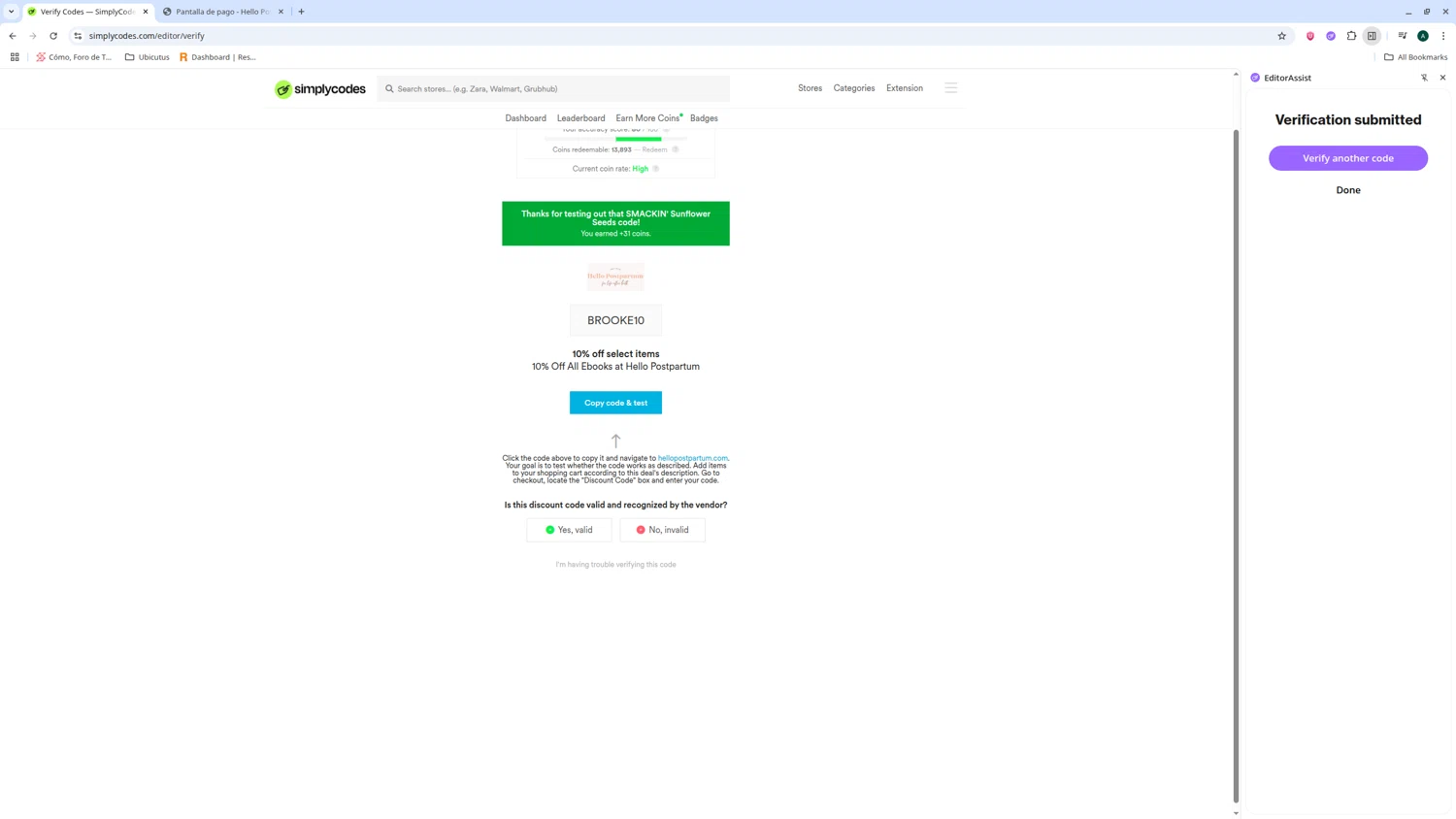Open Earn More Coins tab
This screenshot has height=819, width=1456.
tap(647, 118)
